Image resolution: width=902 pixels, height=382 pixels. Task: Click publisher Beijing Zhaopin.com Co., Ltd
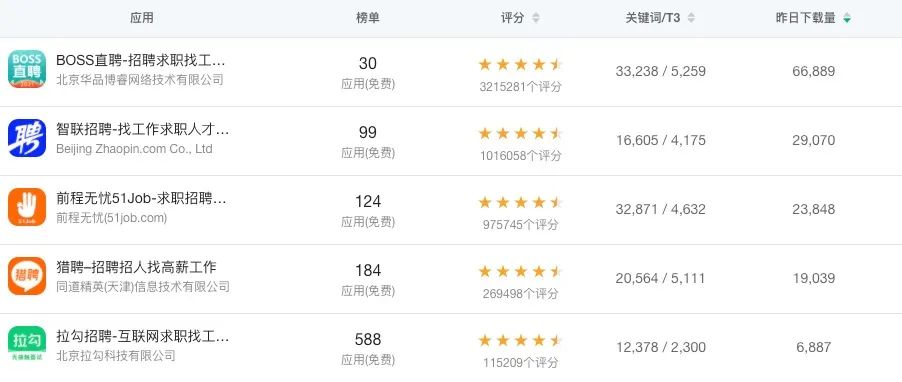(x=134, y=149)
